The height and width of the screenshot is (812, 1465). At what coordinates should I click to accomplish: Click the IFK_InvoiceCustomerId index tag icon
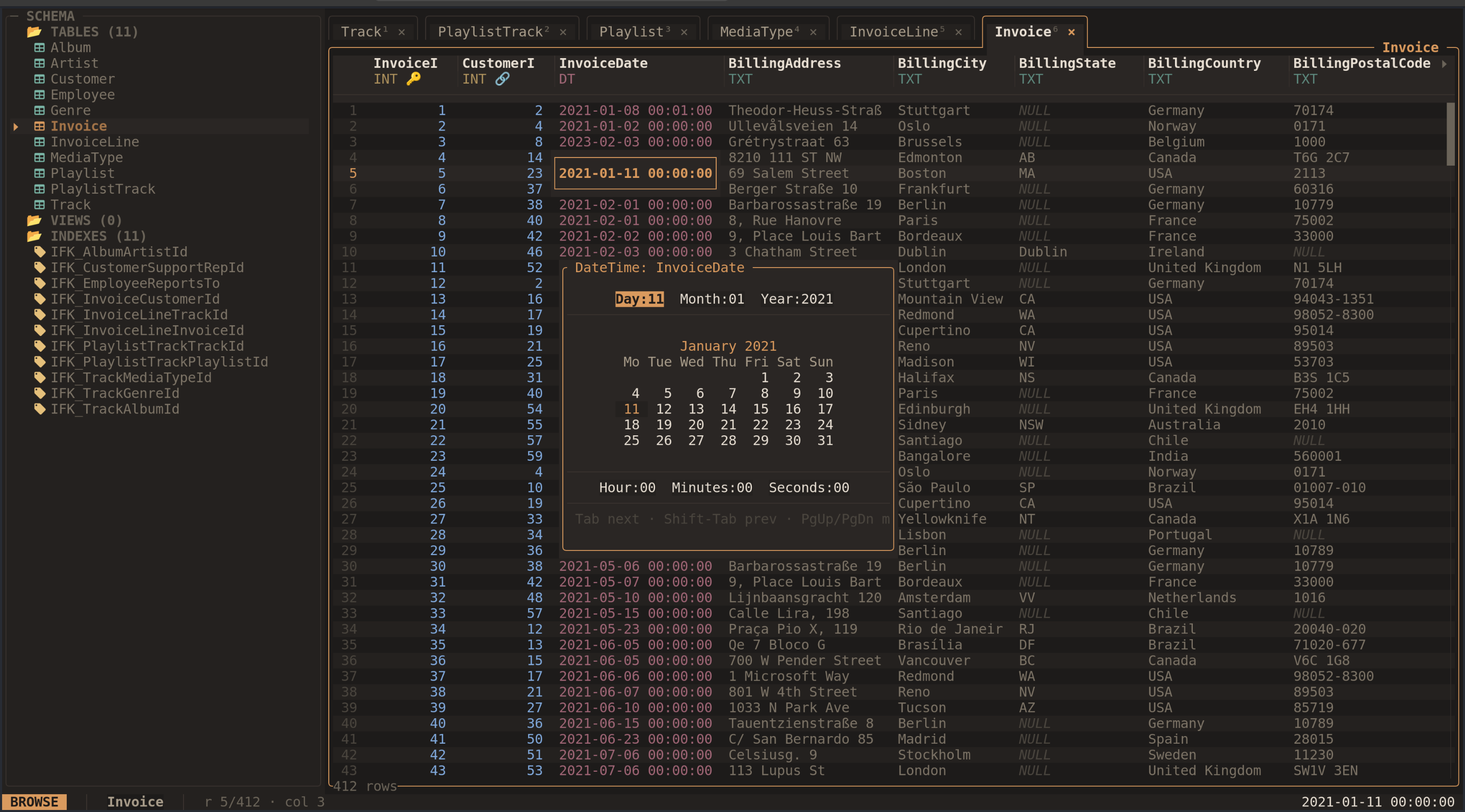[x=40, y=299]
